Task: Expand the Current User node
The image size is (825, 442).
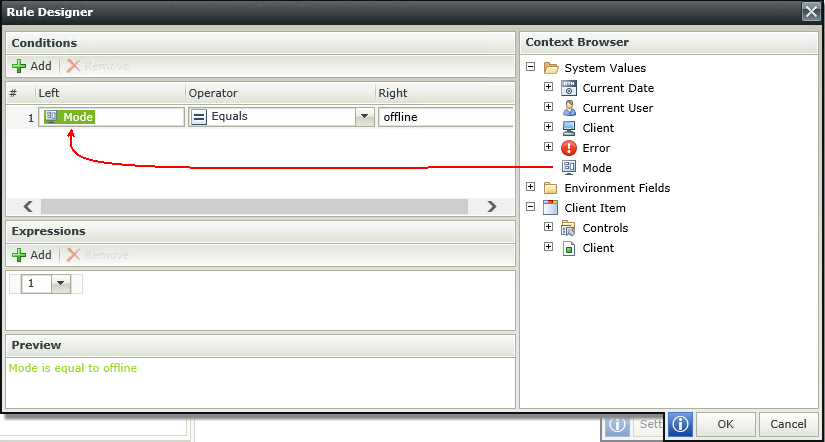Action: [x=548, y=107]
